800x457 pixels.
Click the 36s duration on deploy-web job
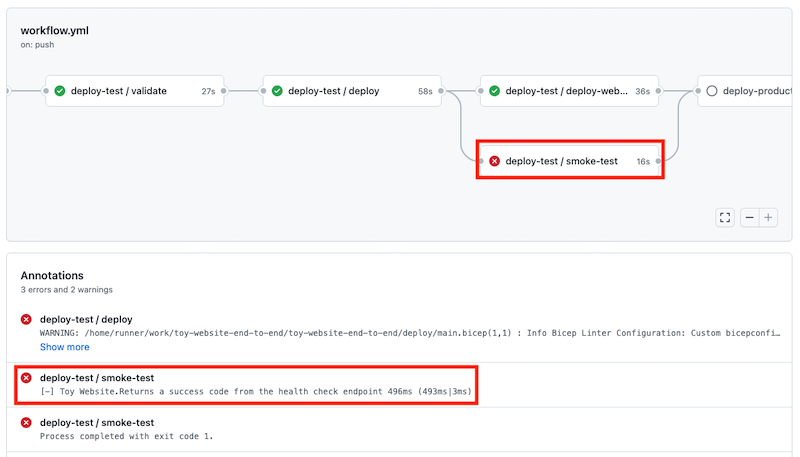click(642, 91)
